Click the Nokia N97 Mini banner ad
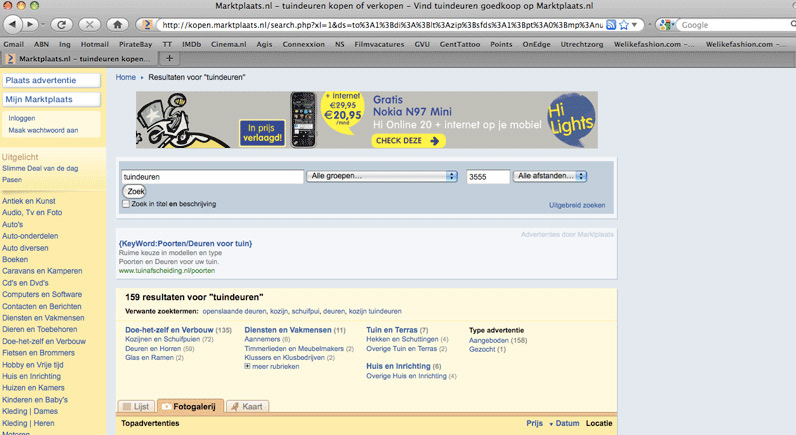This screenshot has height=435, width=796. [367, 120]
